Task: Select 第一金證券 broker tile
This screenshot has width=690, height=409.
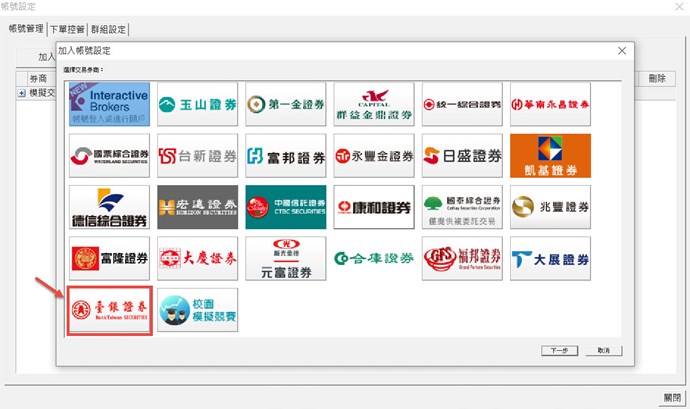Action: tap(286, 104)
